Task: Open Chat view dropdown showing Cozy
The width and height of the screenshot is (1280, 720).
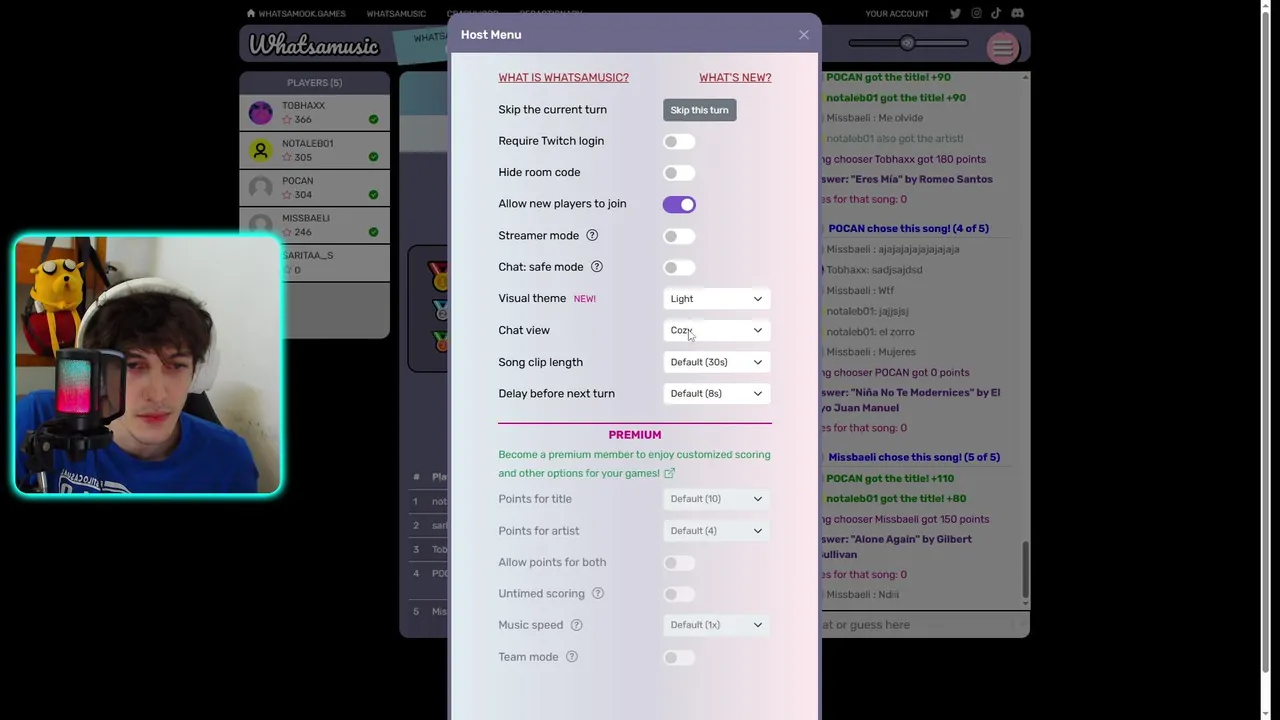Action: coord(717,330)
